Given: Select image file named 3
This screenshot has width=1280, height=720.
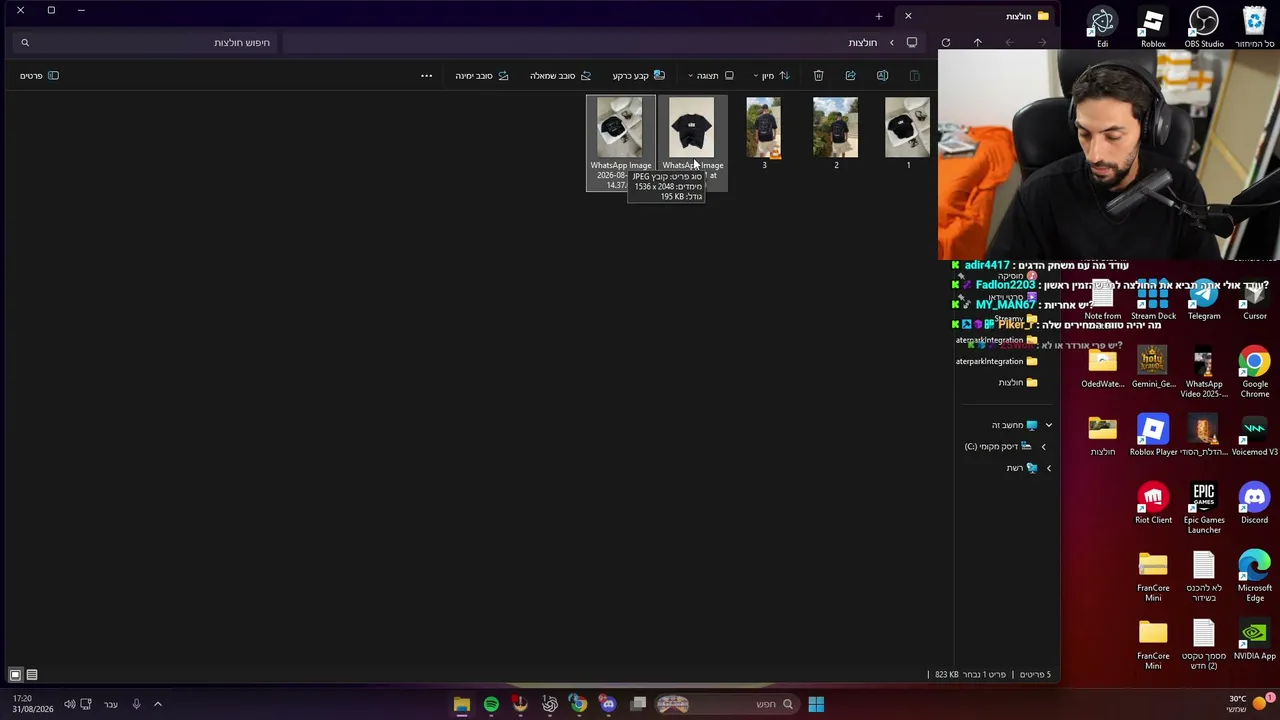Looking at the screenshot, I should click(764, 134).
